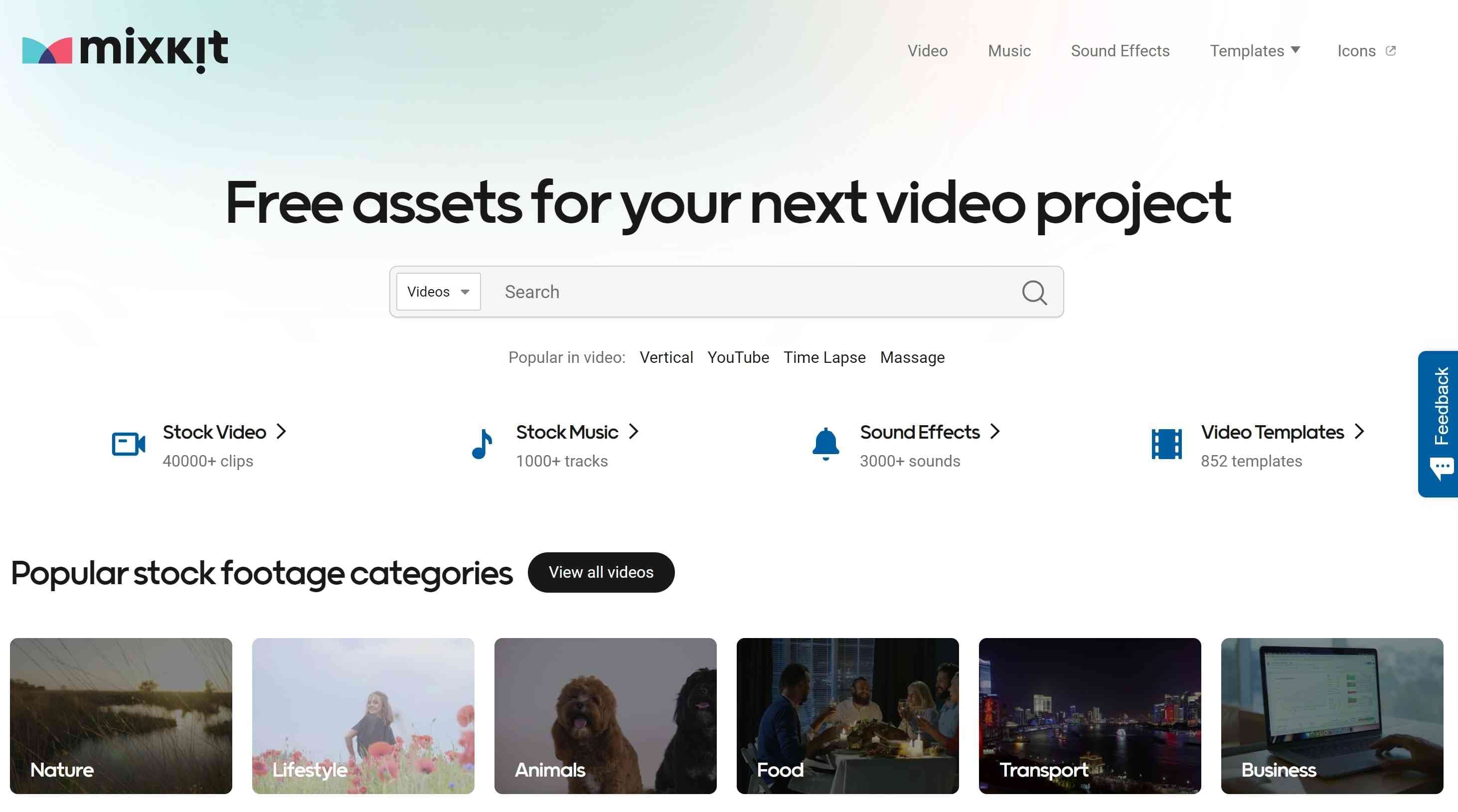
Task: Open the Music menu item
Action: point(1009,50)
